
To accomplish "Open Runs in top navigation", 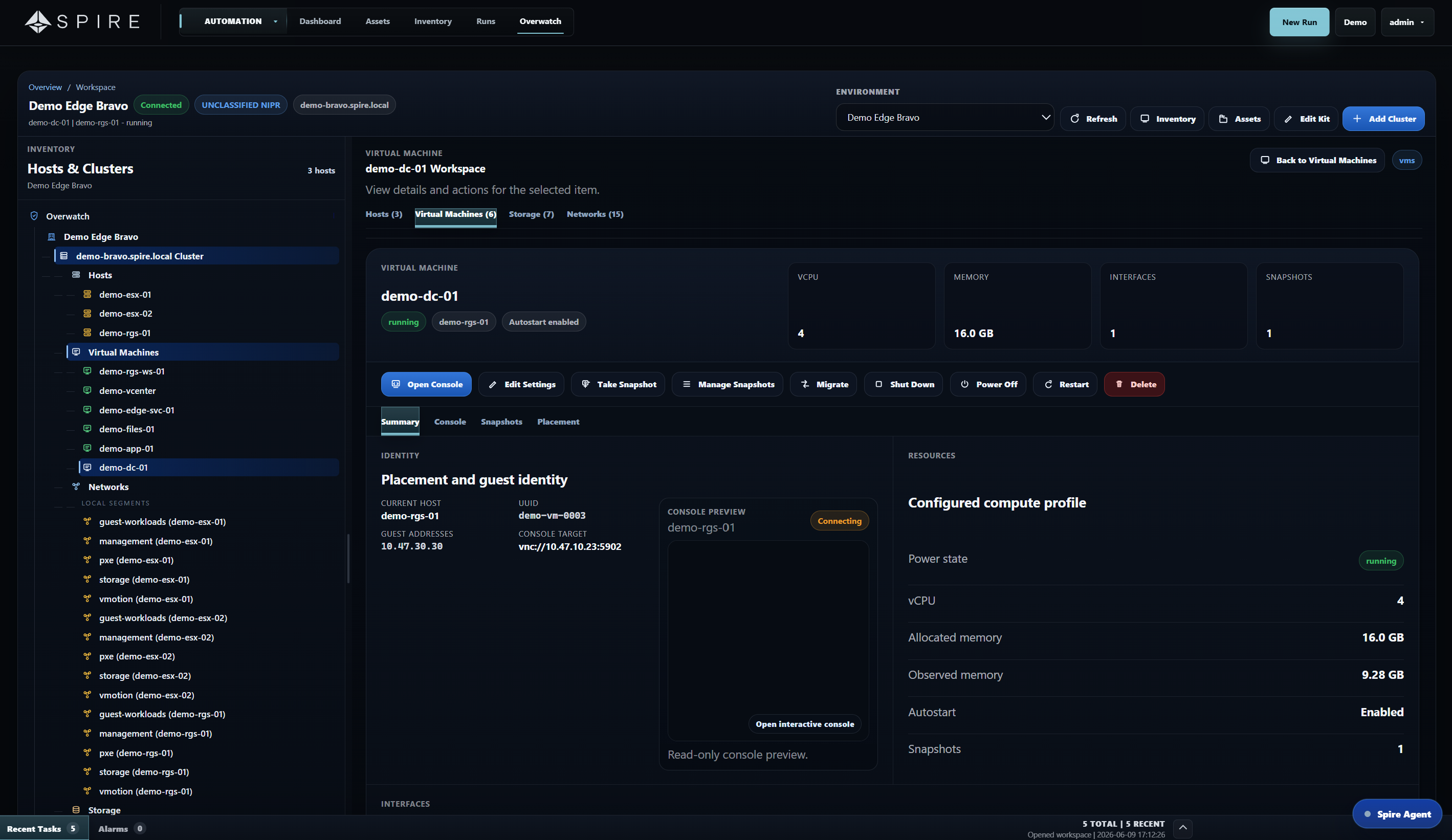I will 486,21.
